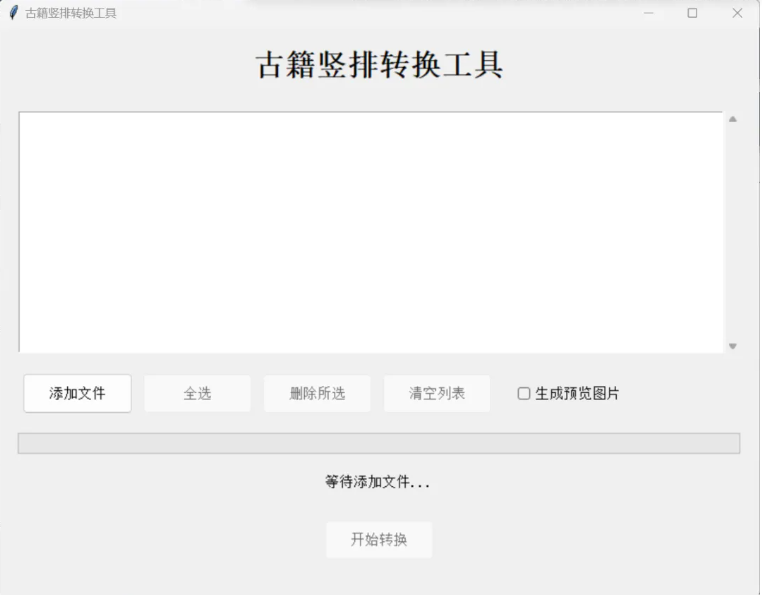Viewport: 762px width, 595px height.
Task: Click the 清空列表 button
Action: click(437, 393)
